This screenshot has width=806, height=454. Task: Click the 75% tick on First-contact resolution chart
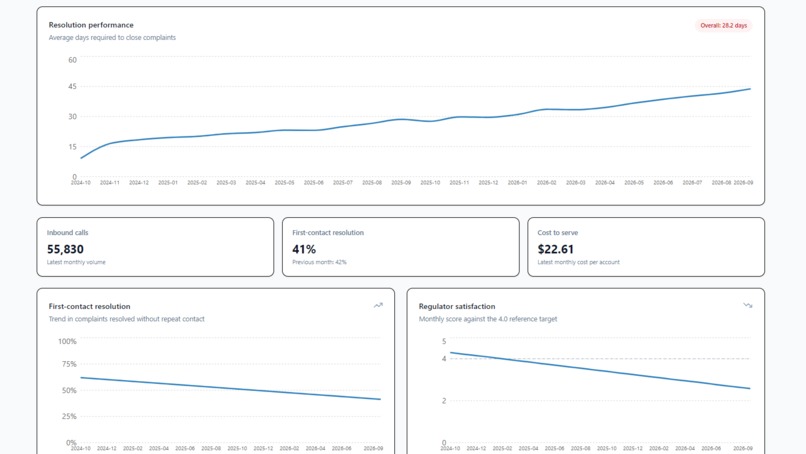69,364
